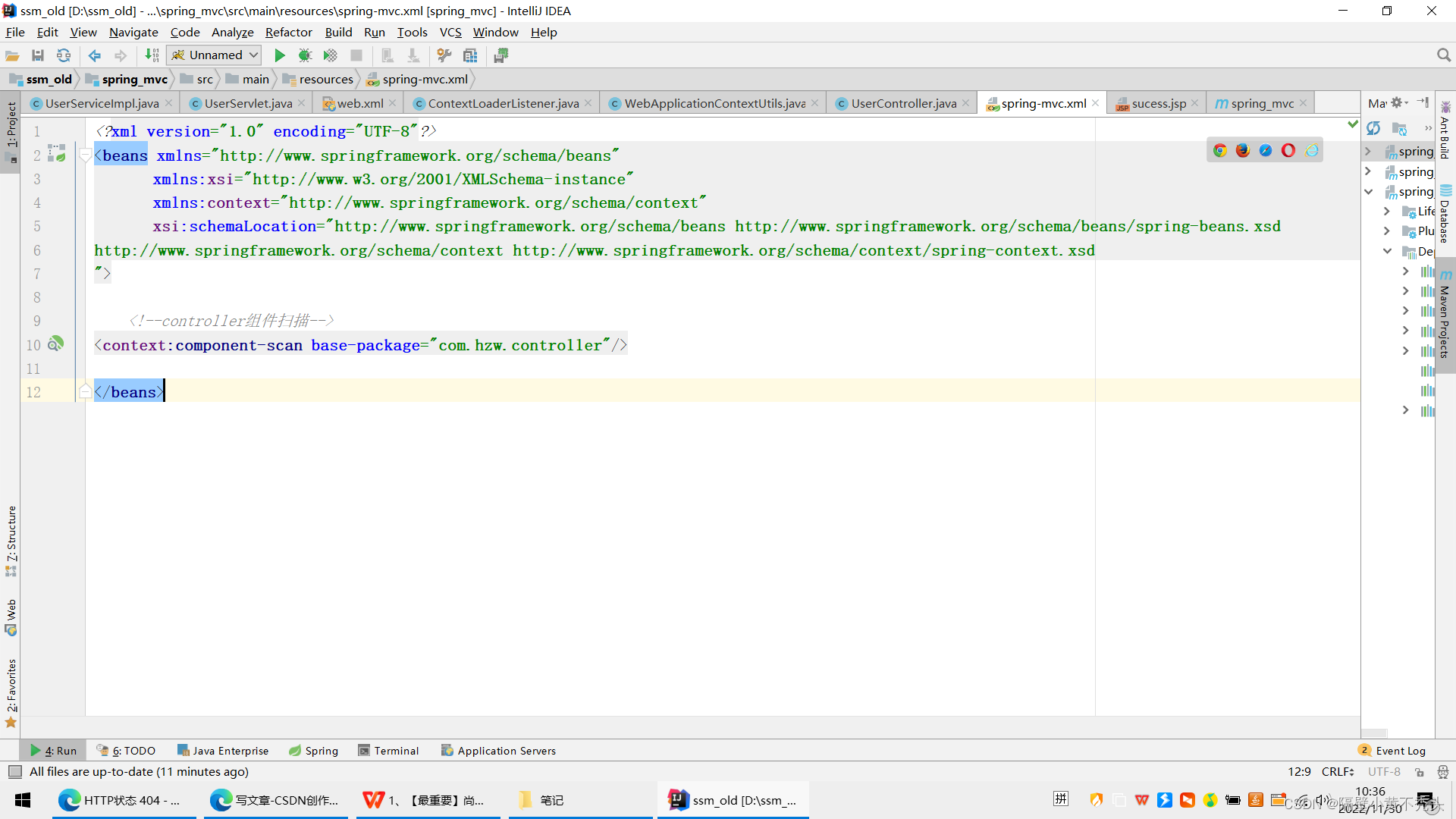Start debugging with the bug icon
Screen dimensions: 1456x819
[305, 55]
